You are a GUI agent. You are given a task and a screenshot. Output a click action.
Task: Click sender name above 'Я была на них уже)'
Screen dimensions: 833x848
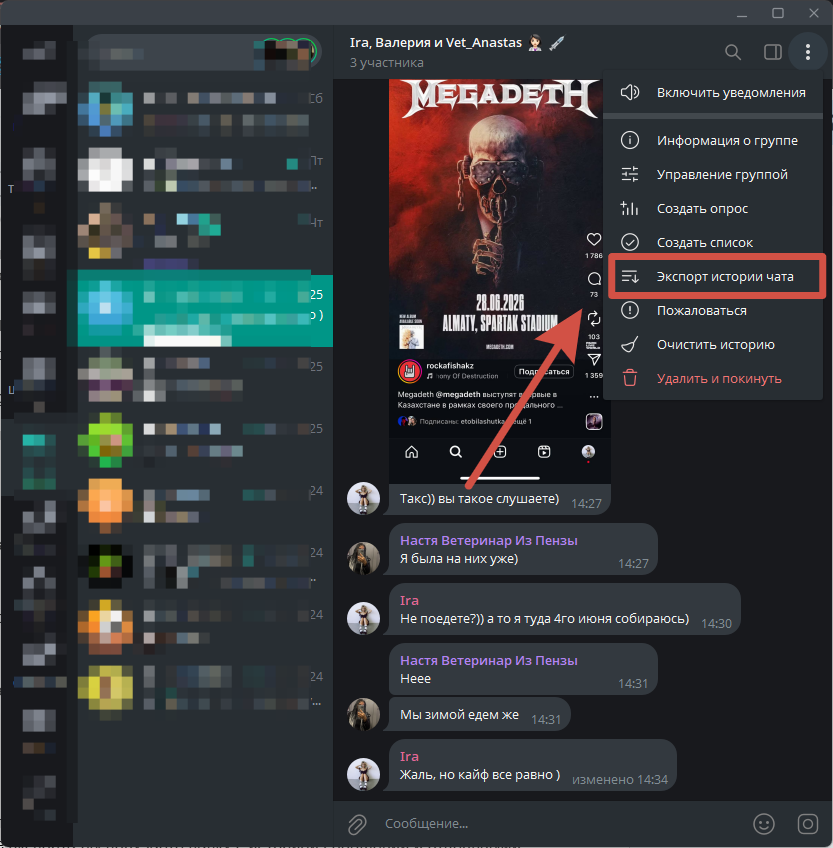(488, 541)
